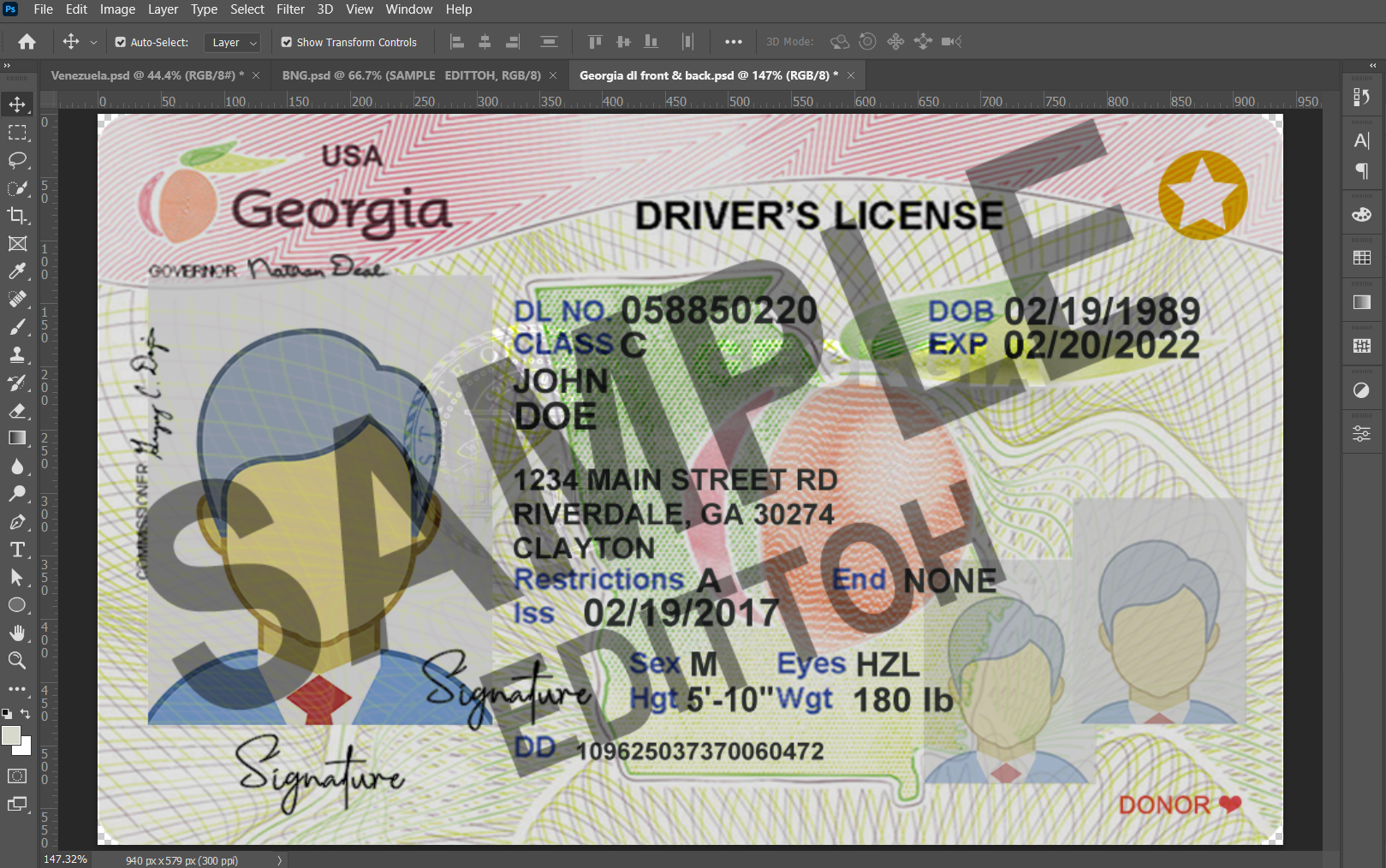This screenshot has height=868, width=1386.
Task: Open the foreground color swatch
Action: pos(11,735)
